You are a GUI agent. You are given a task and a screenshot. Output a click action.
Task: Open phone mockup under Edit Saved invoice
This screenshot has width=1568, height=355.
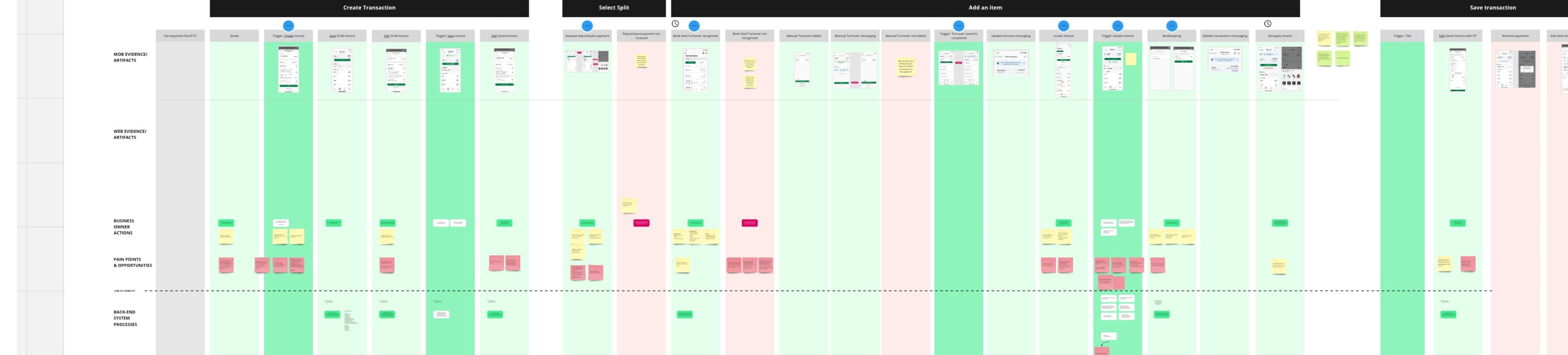pyautogui.click(x=504, y=70)
